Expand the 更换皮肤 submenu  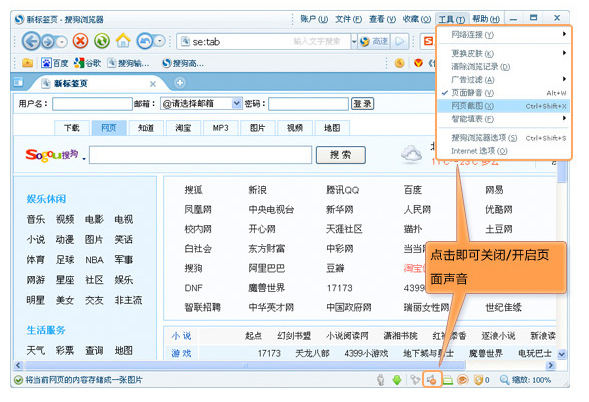[503, 53]
